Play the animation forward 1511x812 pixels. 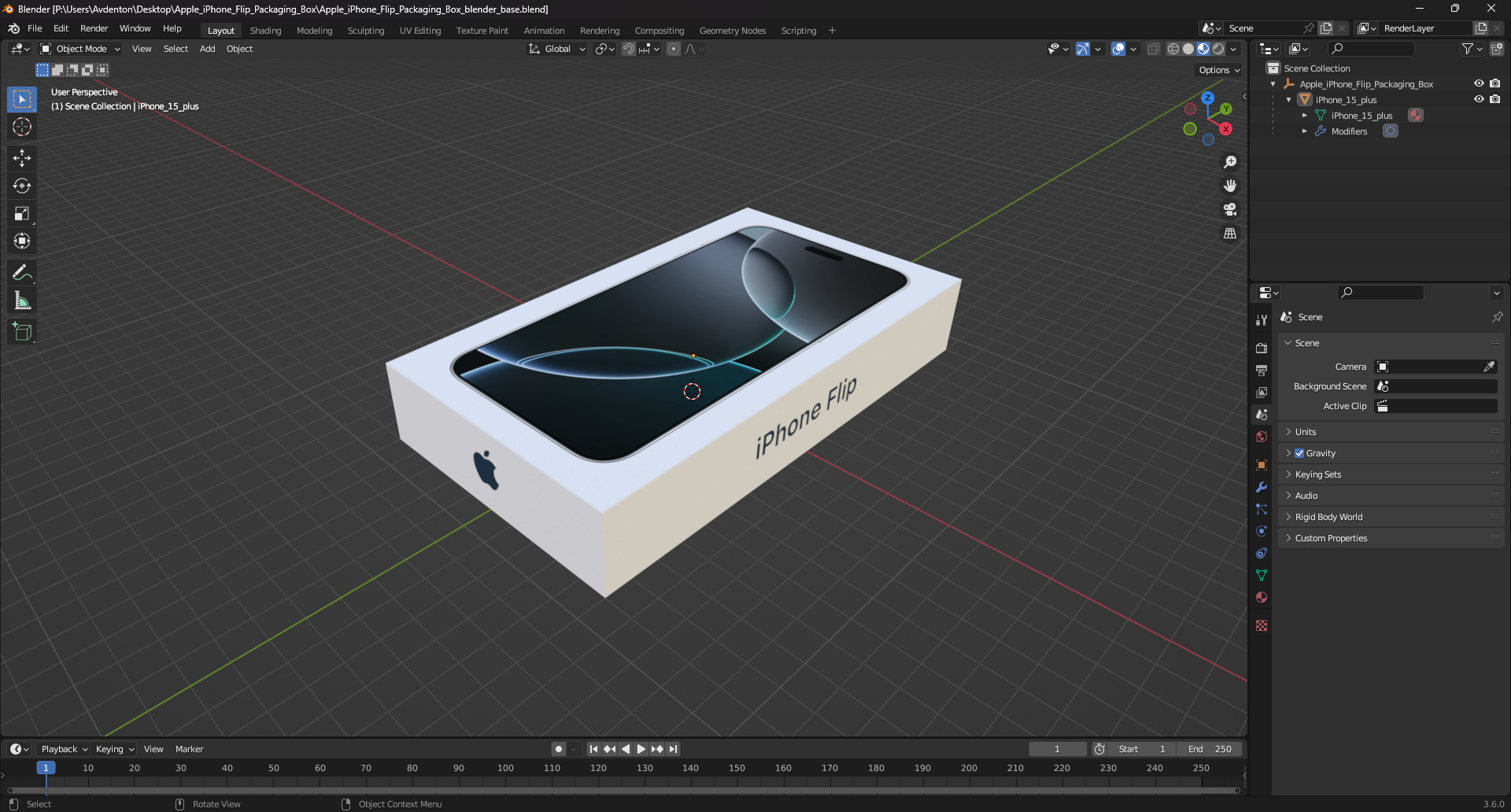pos(641,749)
